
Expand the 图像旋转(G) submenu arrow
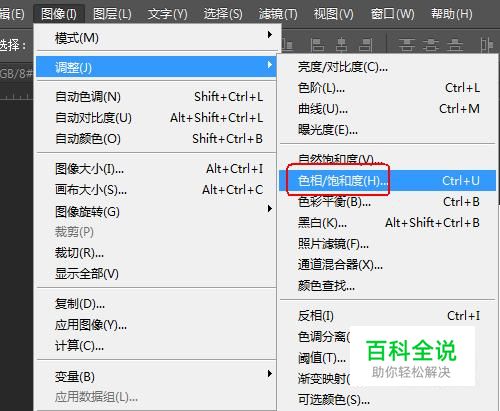[x=270, y=209]
